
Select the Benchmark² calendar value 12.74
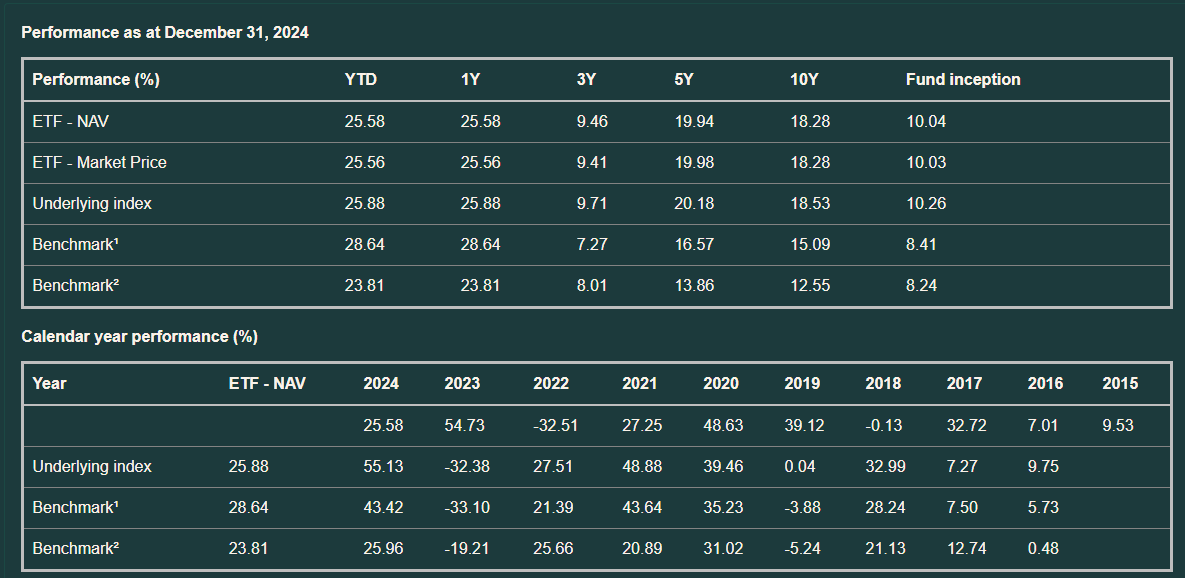pyautogui.click(x=967, y=548)
